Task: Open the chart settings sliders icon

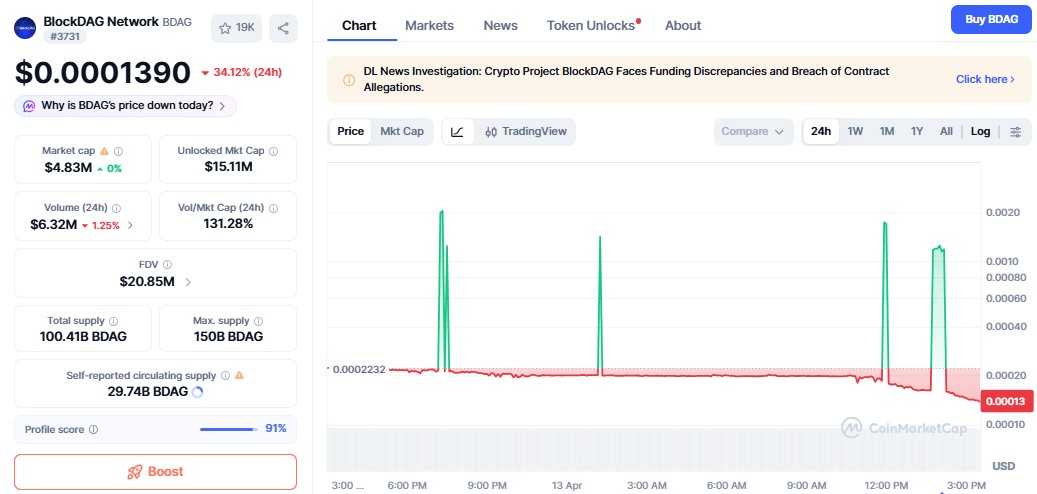Action: coord(1016,132)
